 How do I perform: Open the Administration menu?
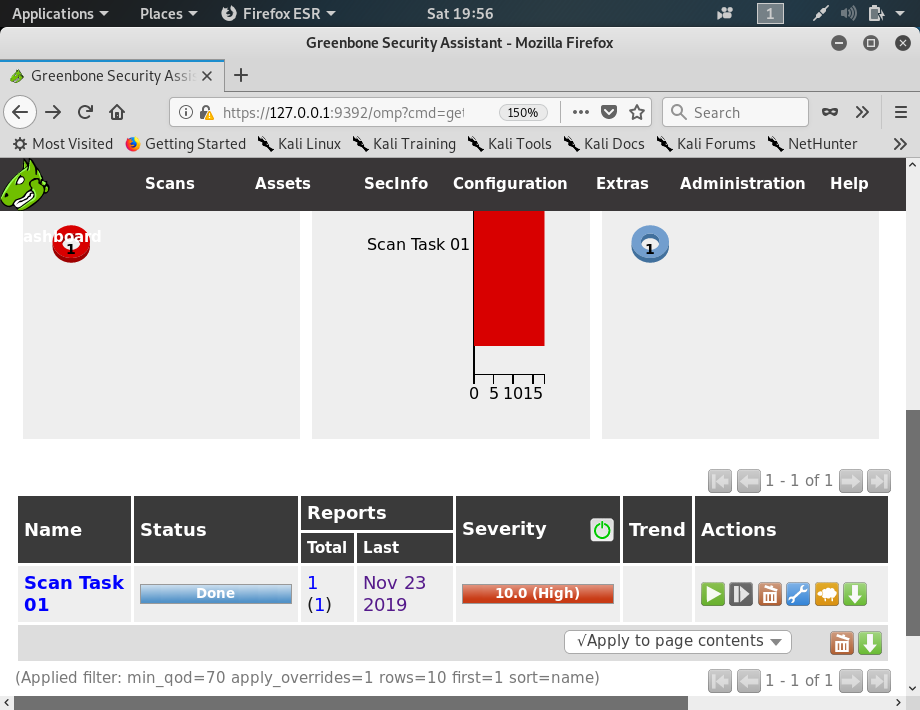742,184
